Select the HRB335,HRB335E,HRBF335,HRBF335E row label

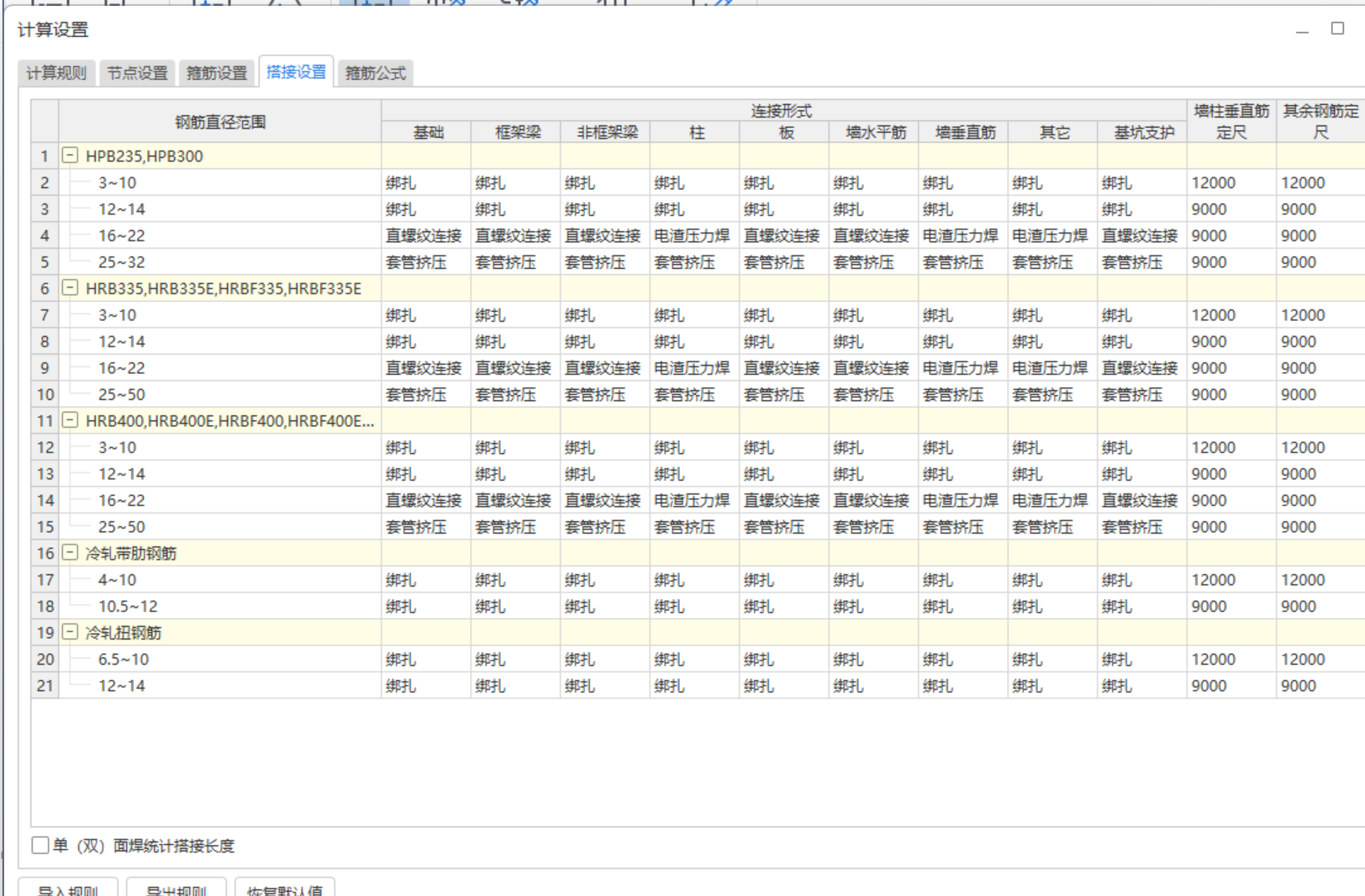[x=224, y=288]
